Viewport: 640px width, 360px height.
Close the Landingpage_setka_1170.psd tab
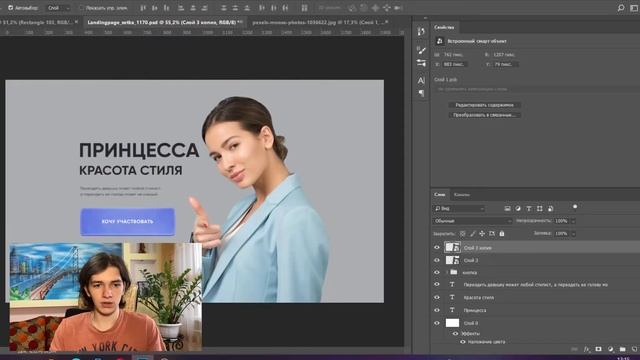coord(241,22)
